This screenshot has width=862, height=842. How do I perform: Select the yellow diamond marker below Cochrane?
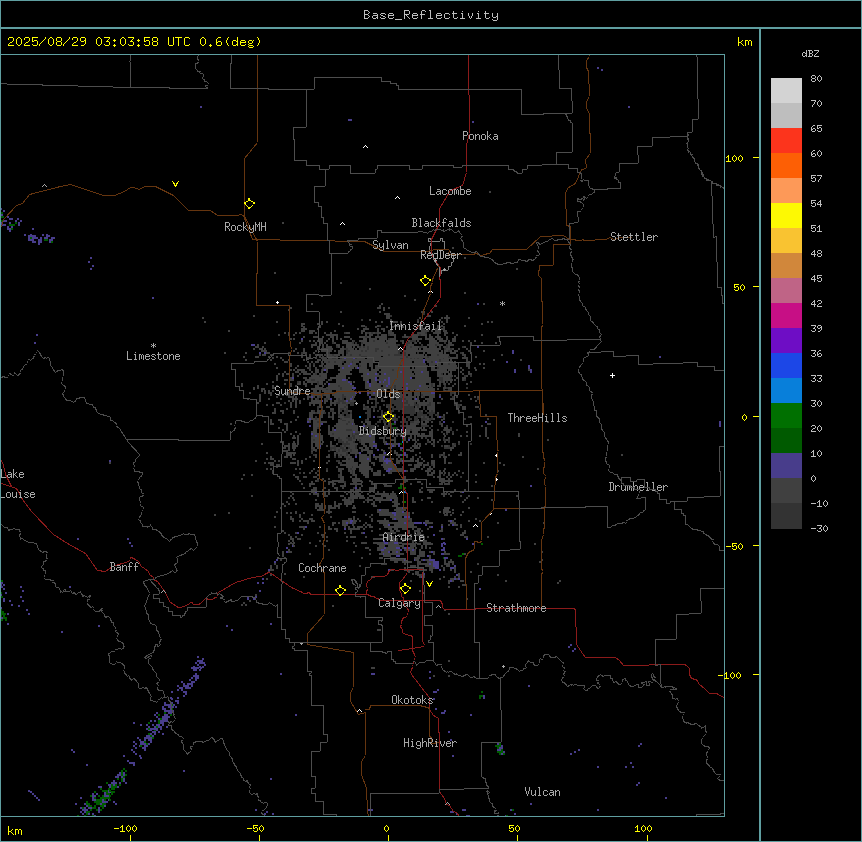[340, 590]
